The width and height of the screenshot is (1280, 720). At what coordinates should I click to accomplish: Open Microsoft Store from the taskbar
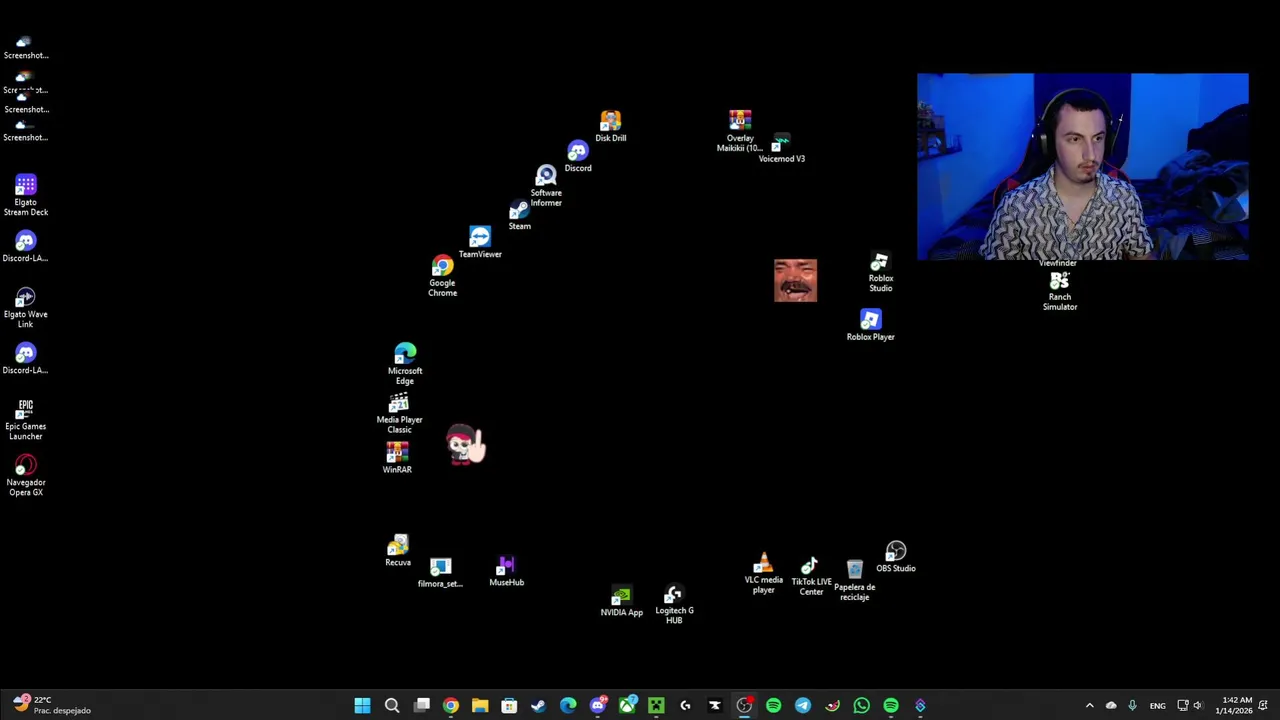coord(509,706)
